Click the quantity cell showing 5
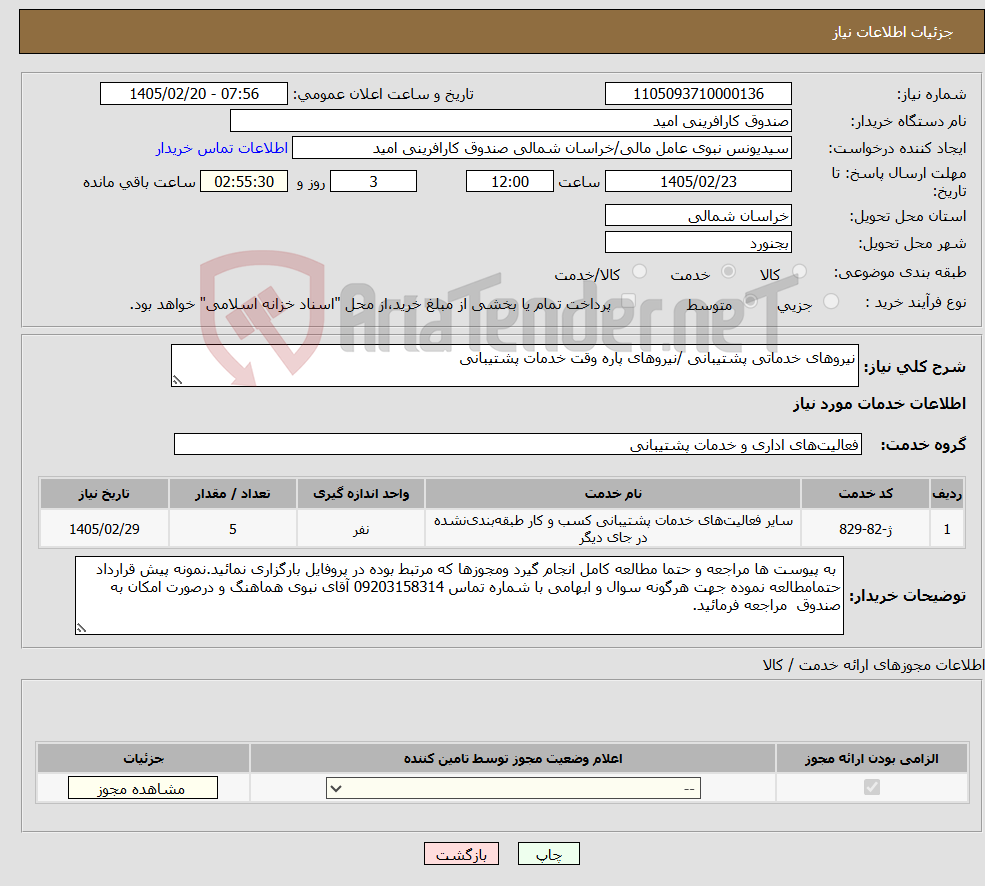 (232, 529)
